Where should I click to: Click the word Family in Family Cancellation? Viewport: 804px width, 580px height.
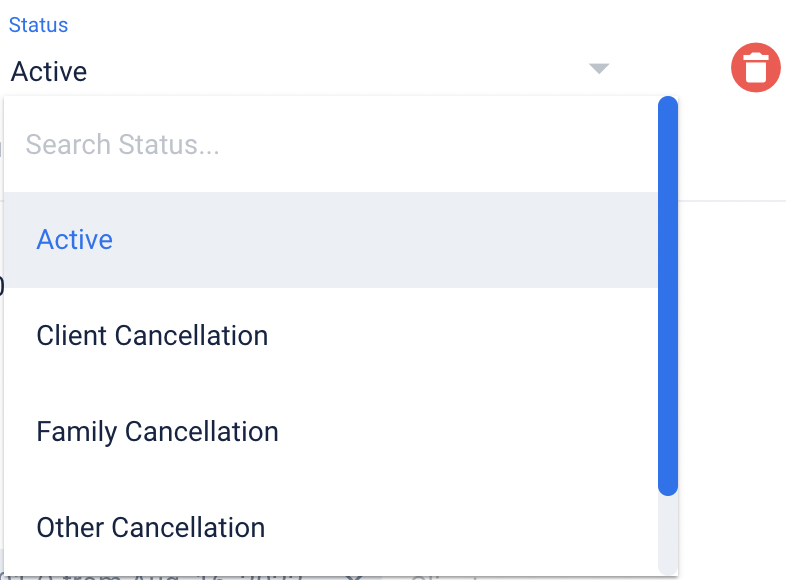(77, 432)
